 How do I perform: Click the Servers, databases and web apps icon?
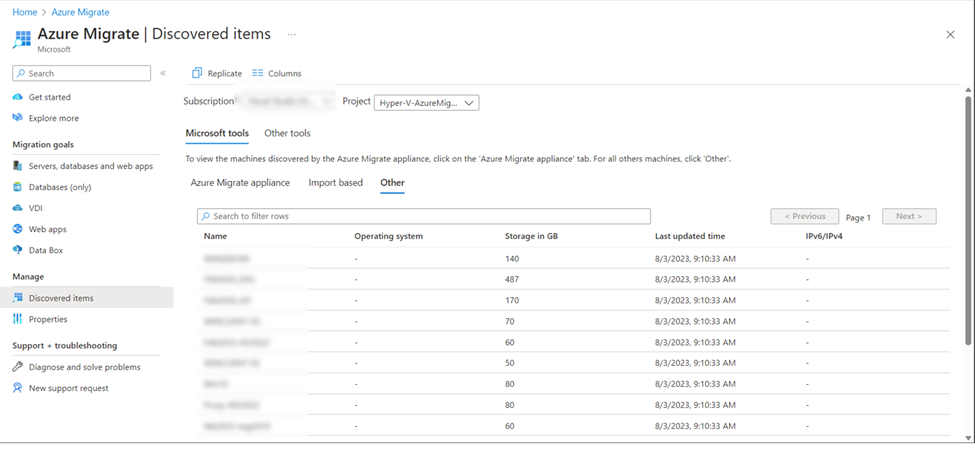pyautogui.click(x=17, y=166)
